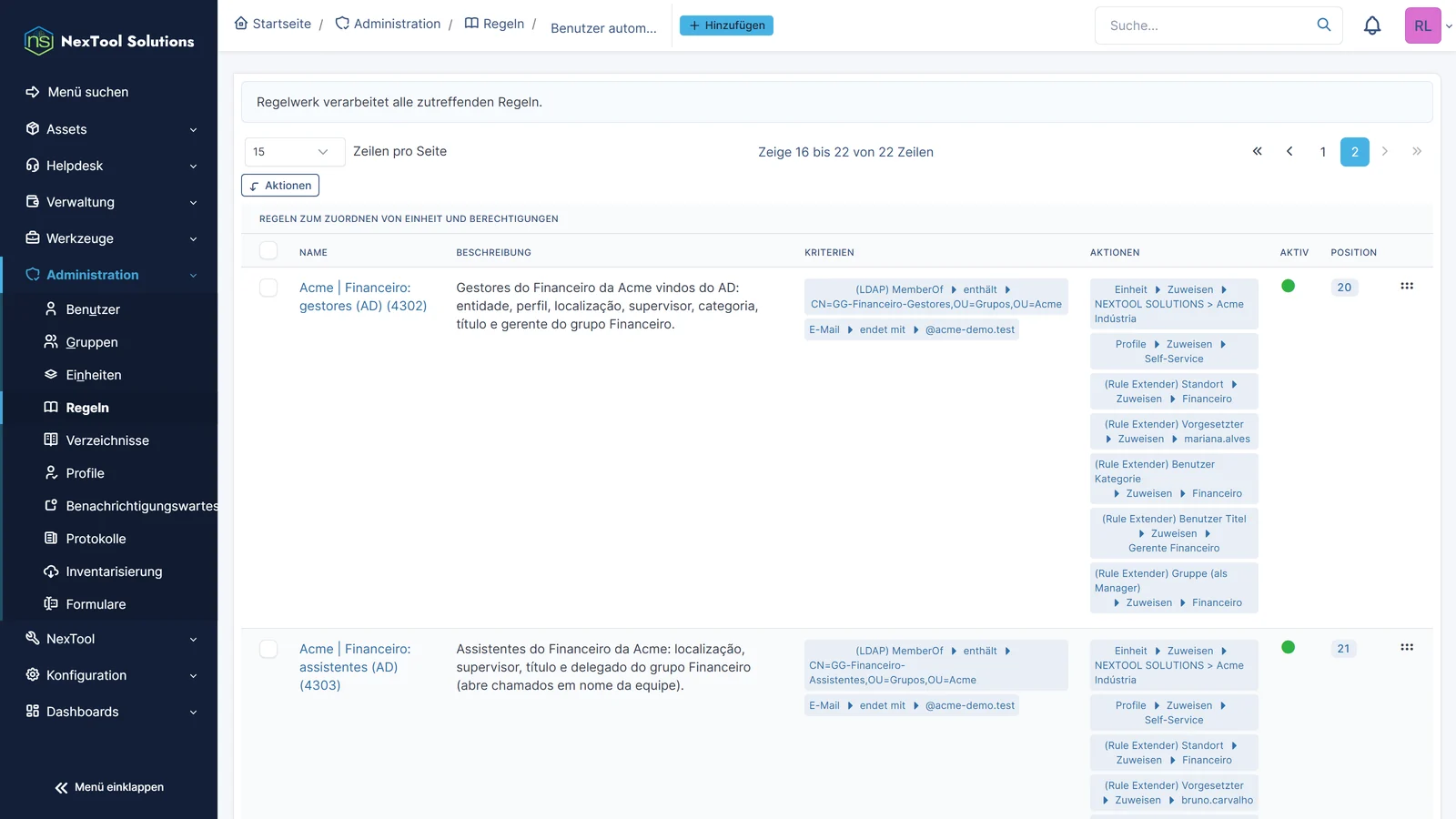Expand the Verwaltung menu

coord(109,202)
